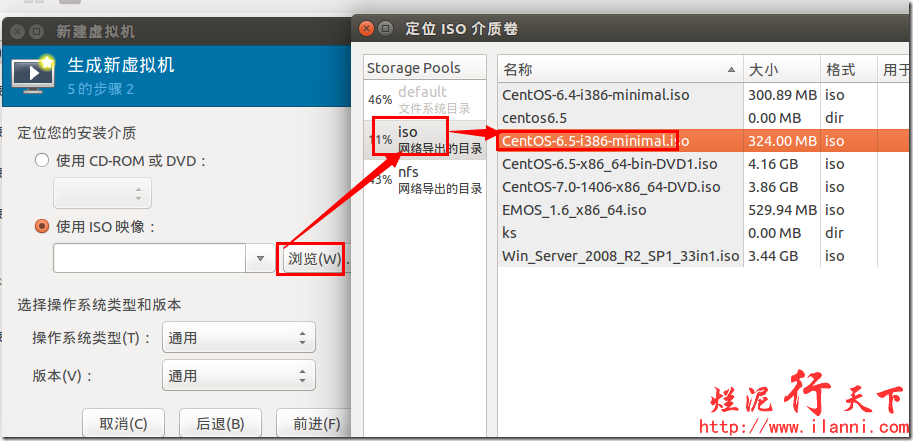Click the new virtual machine monitor icon

(x=33, y=73)
